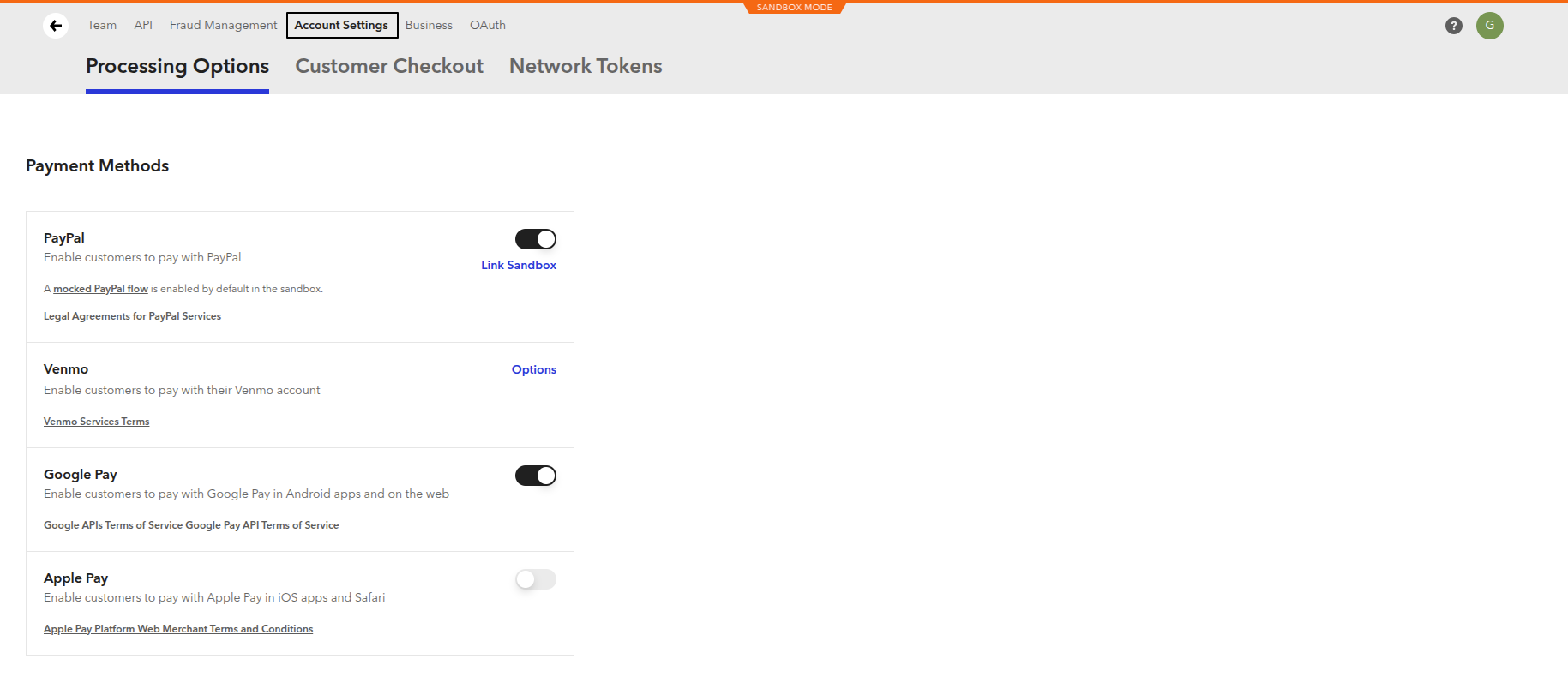Open Legal Agreements for PayPal Services

(x=132, y=316)
